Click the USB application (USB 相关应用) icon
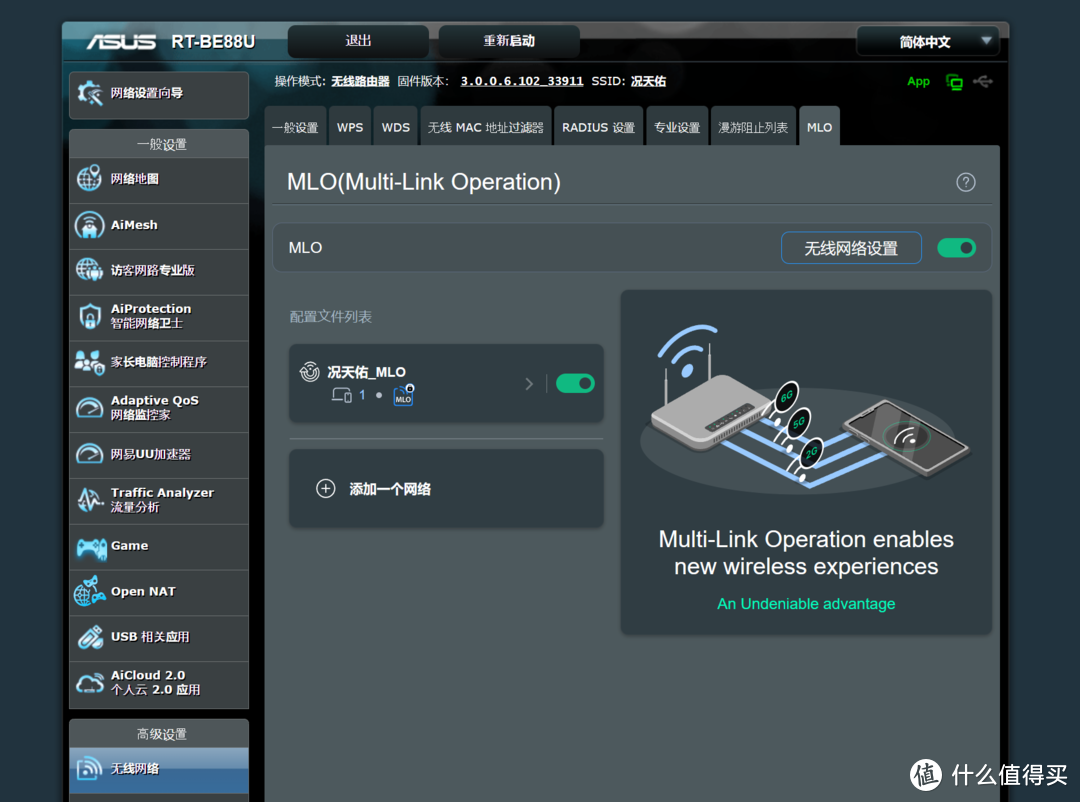 [x=90, y=637]
